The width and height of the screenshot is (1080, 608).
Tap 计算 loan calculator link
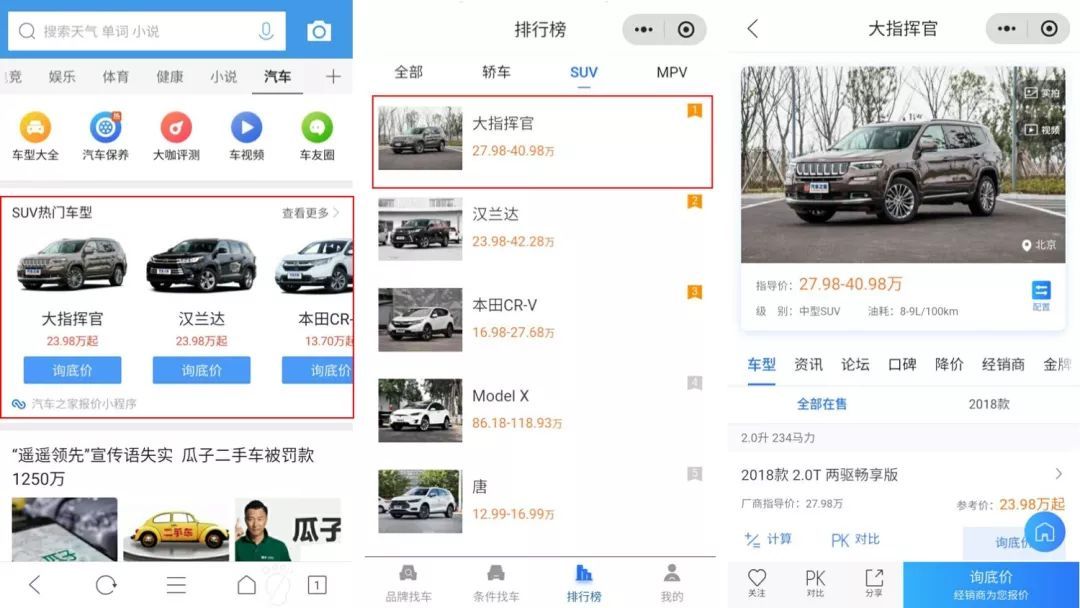768,539
